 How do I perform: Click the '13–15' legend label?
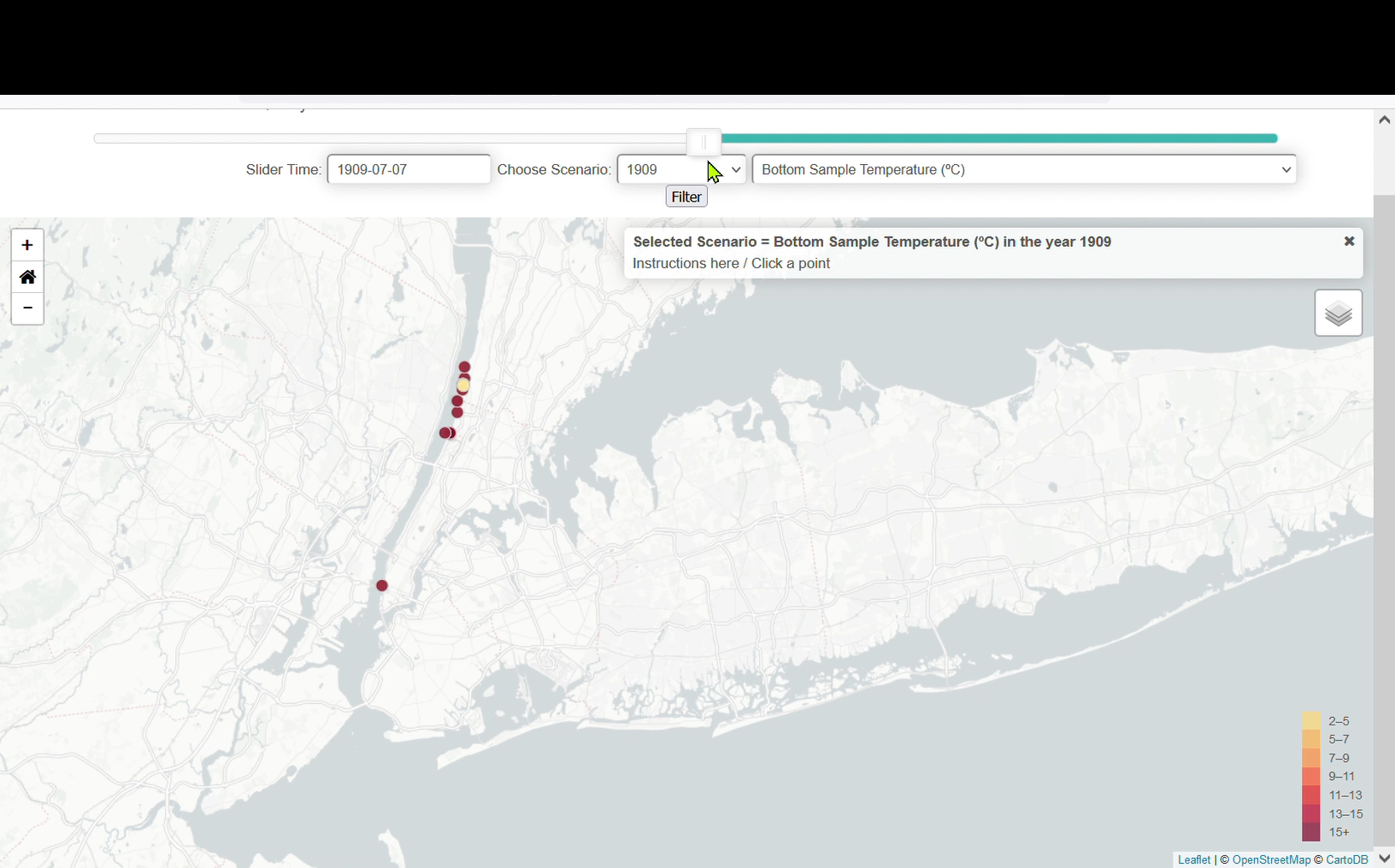pos(1345,813)
